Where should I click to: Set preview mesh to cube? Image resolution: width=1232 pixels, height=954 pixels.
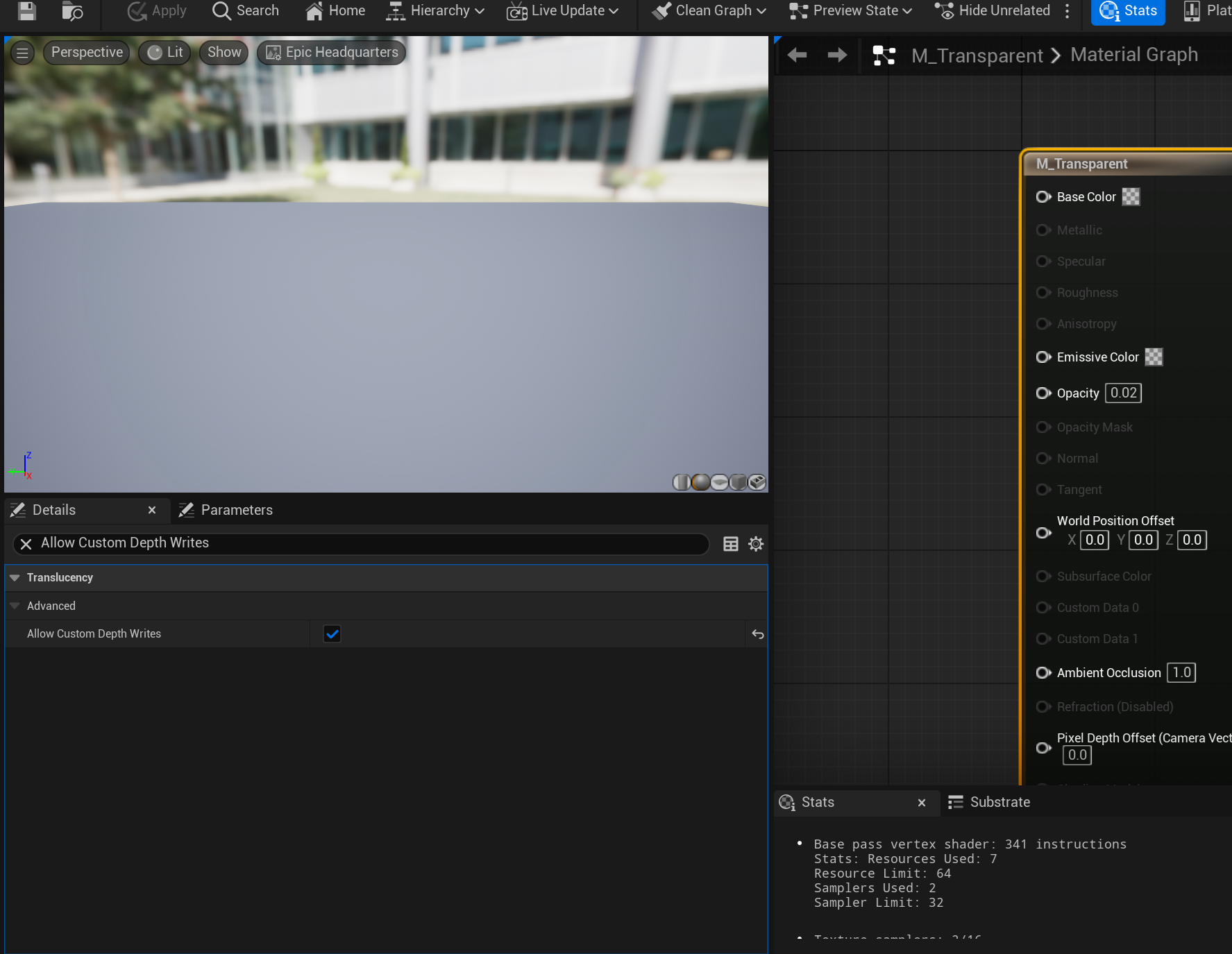click(739, 482)
